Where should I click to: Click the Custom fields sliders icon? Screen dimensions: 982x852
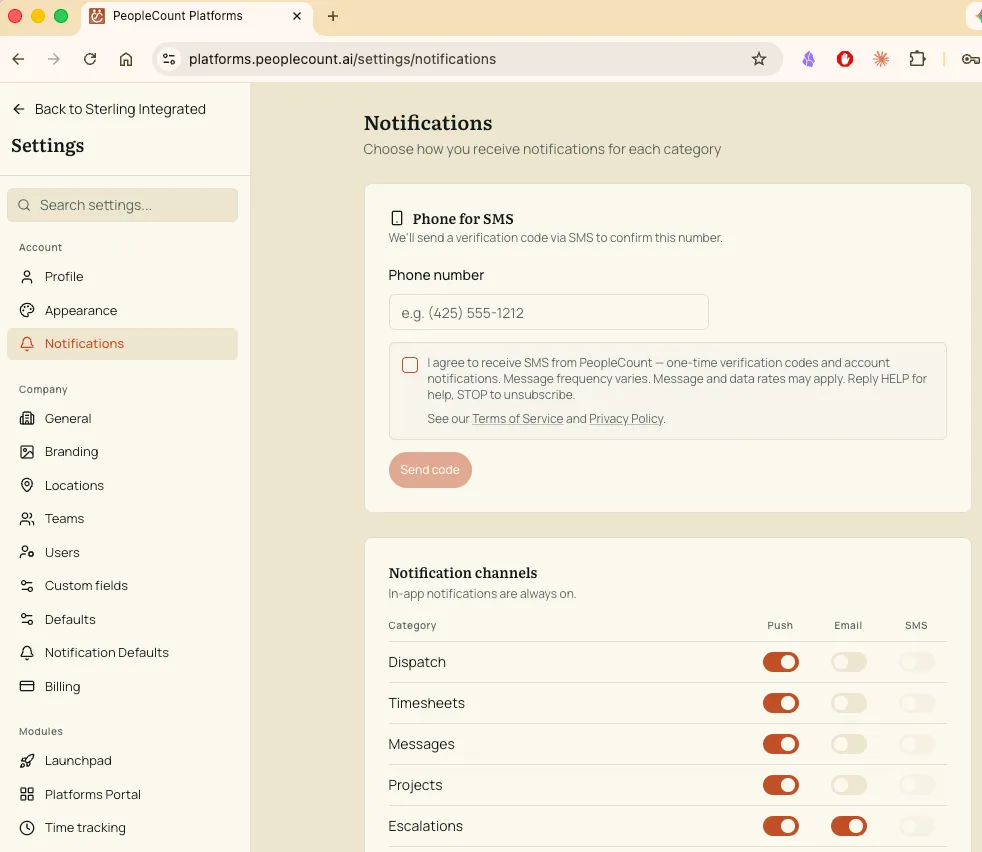[x=27, y=586]
